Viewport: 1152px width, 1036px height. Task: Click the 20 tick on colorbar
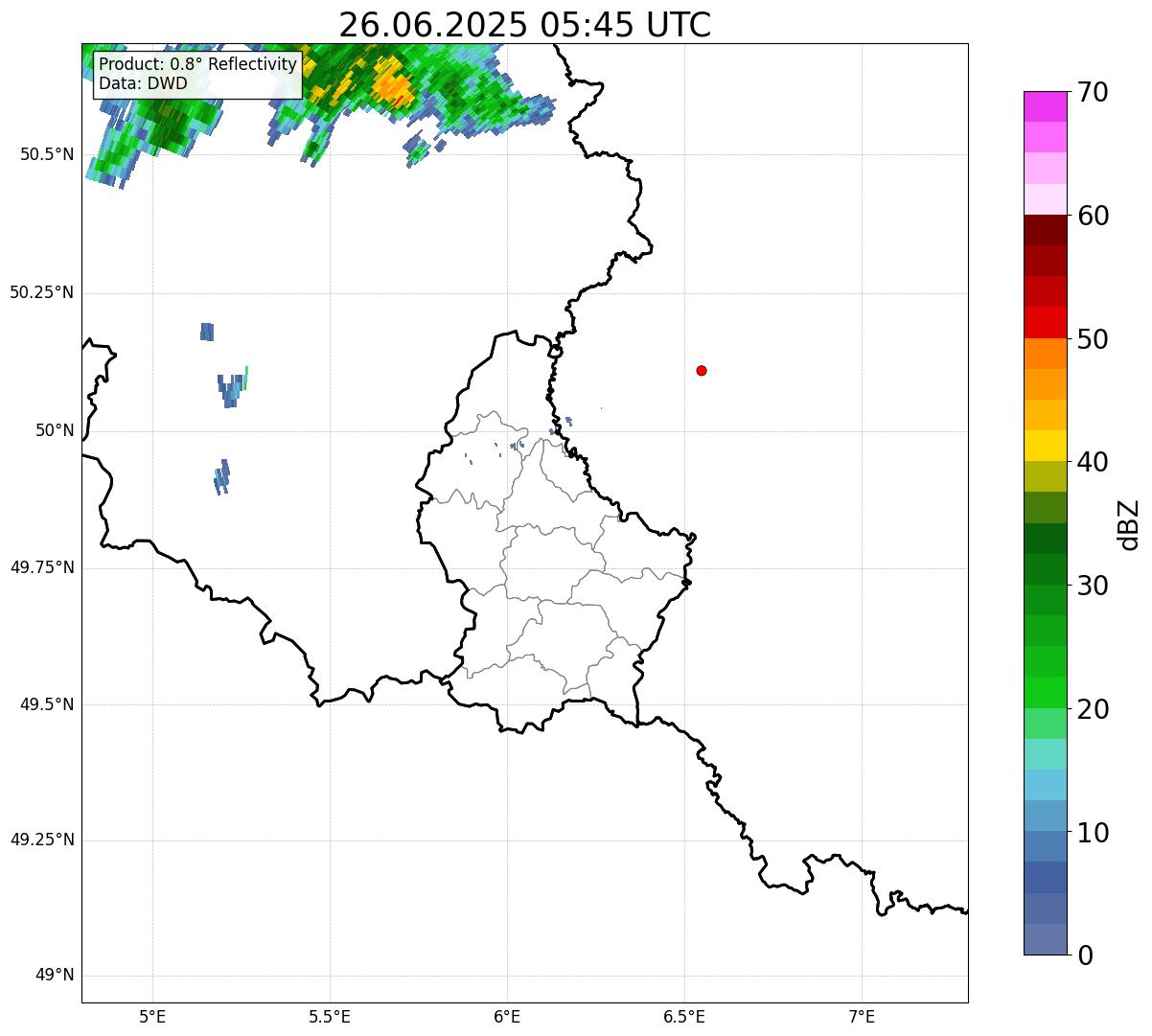click(x=1092, y=709)
